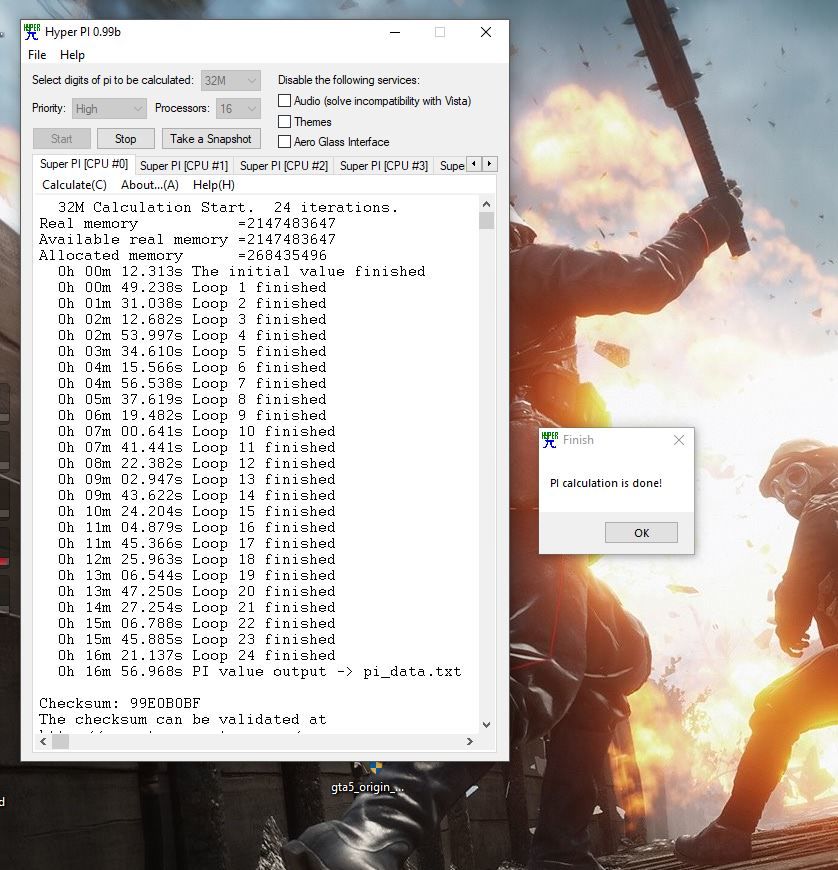Image resolution: width=838 pixels, height=870 pixels.
Task: Open the Processors 16 dropdown
Action: 238,109
